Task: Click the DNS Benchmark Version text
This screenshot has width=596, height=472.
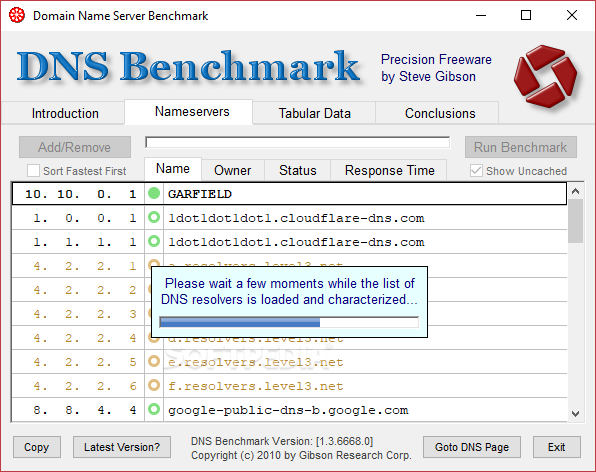Action: [x=282, y=441]
